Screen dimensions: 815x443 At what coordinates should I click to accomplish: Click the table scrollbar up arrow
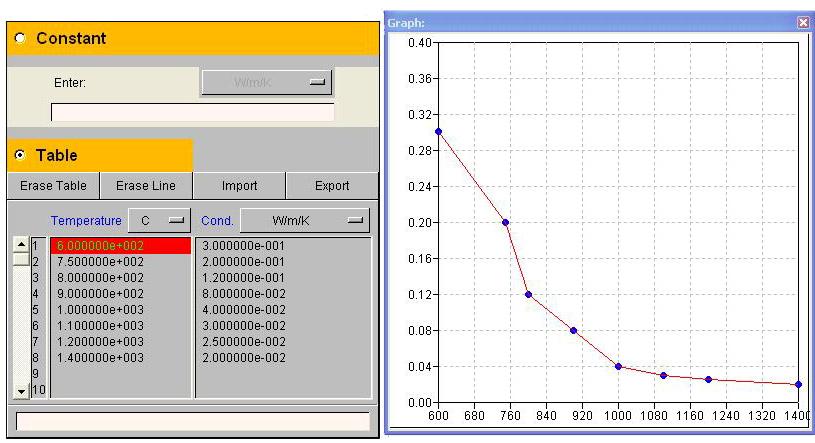point(21,244)
